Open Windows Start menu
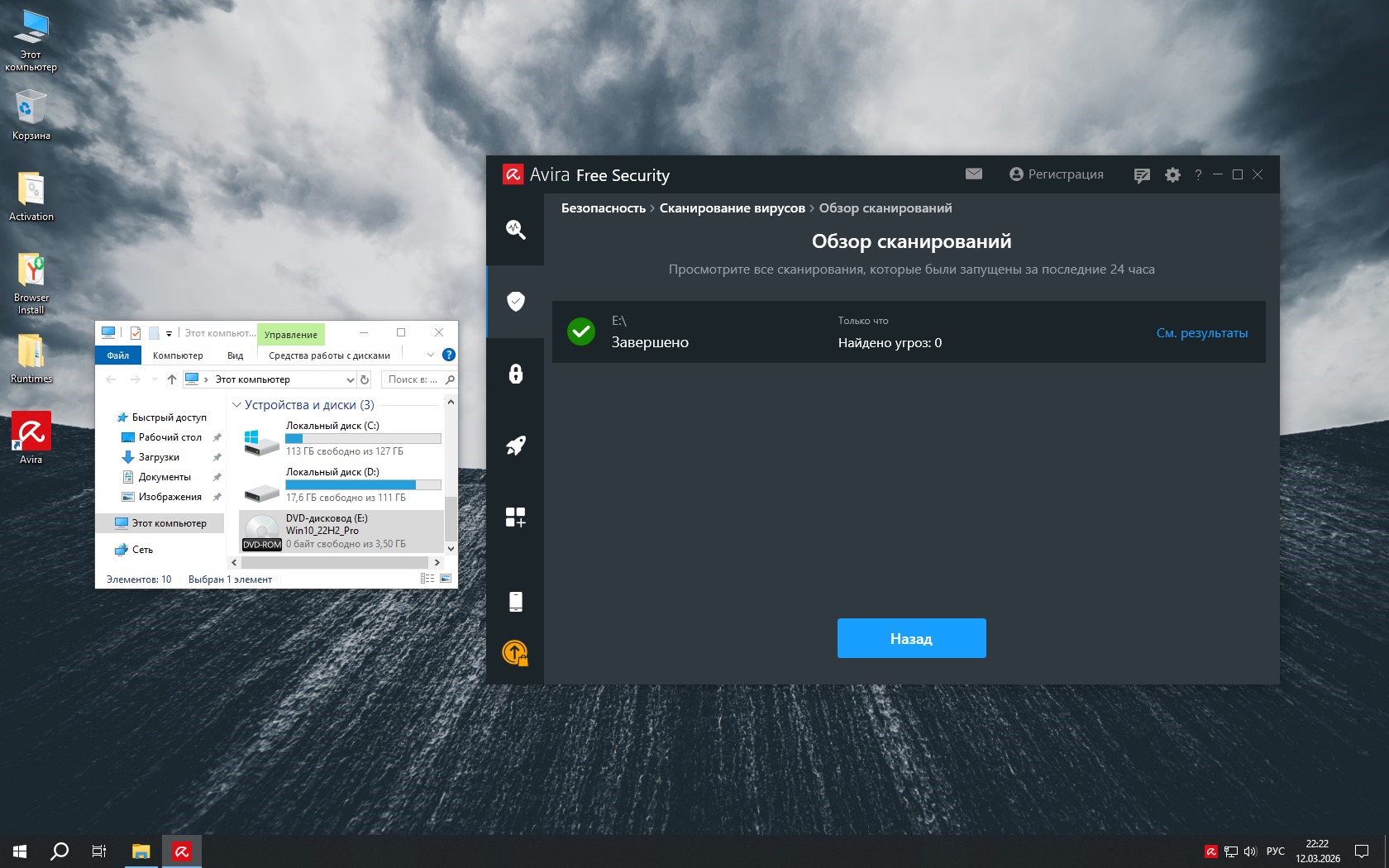The height and width of the screenshot is (868, 1389). point(20,851)
